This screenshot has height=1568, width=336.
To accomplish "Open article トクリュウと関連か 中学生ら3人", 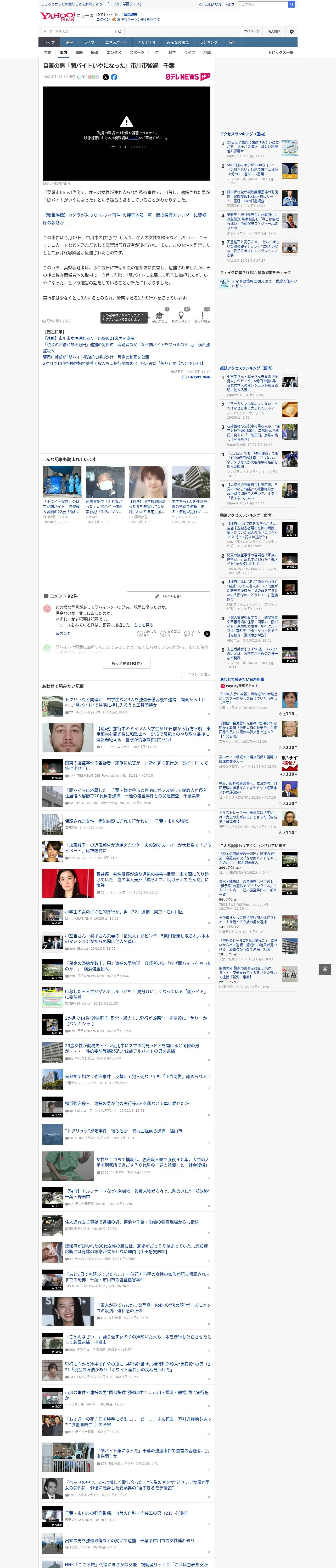I will (135, 702).
